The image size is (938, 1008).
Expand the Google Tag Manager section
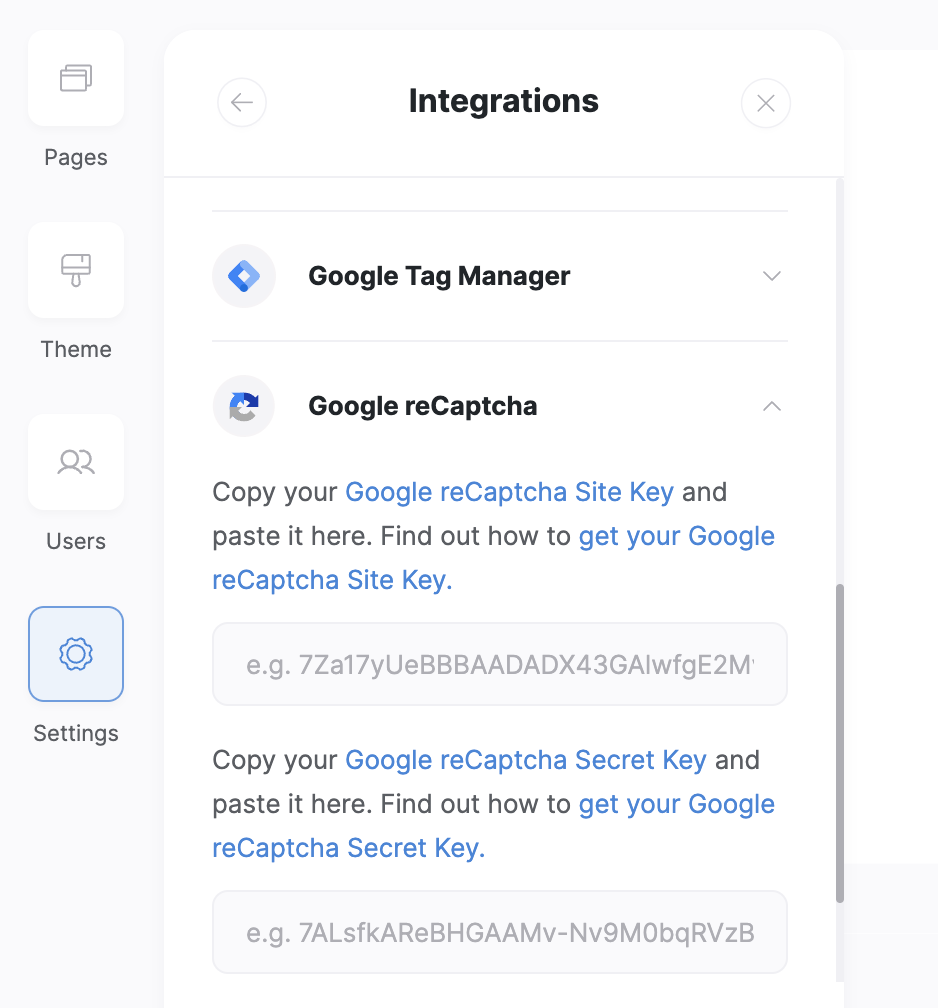pyautogui.click(x=771, y=276)
